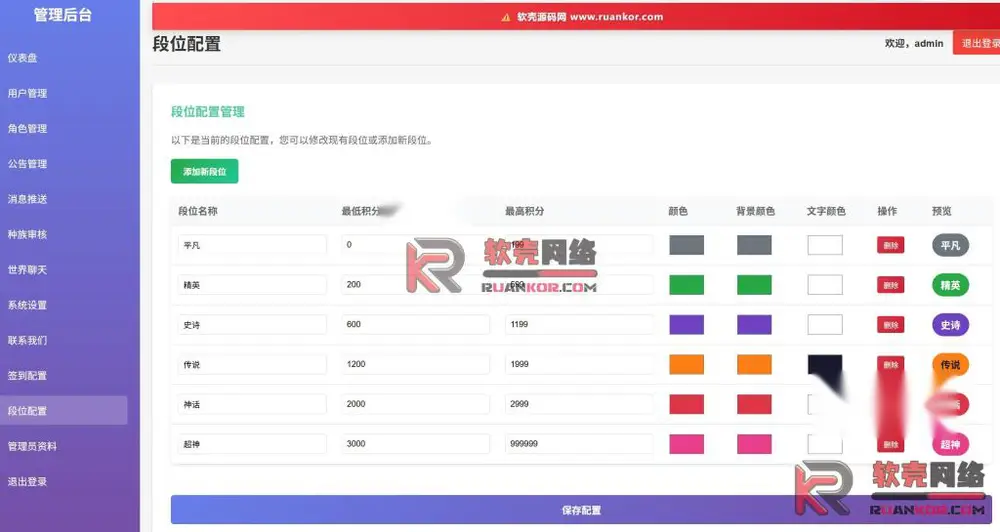Click maximum score field showing 1199
1000x532 pixels.
click(x=579, y=325)
